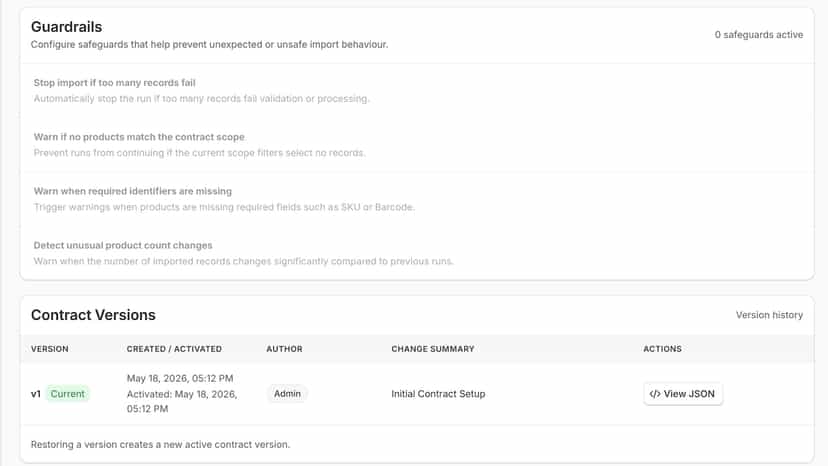Viewport: 828px width, 466px height.
Task: Click the 'Configure safeguards that help prevent' subtitle
Action: [x=209, y=44]
